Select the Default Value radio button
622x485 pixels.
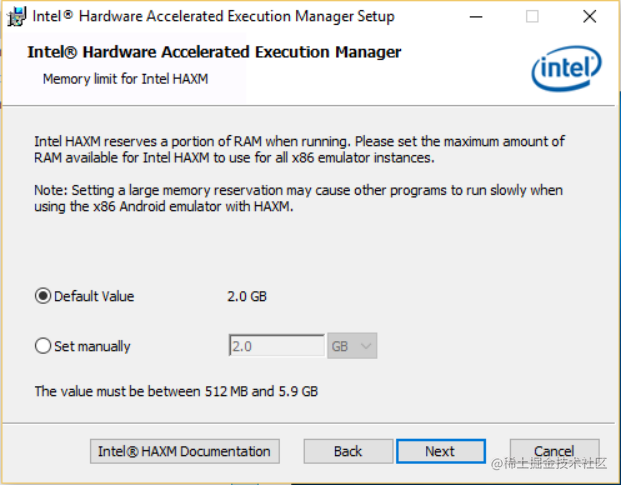click(x=43, y=296)
